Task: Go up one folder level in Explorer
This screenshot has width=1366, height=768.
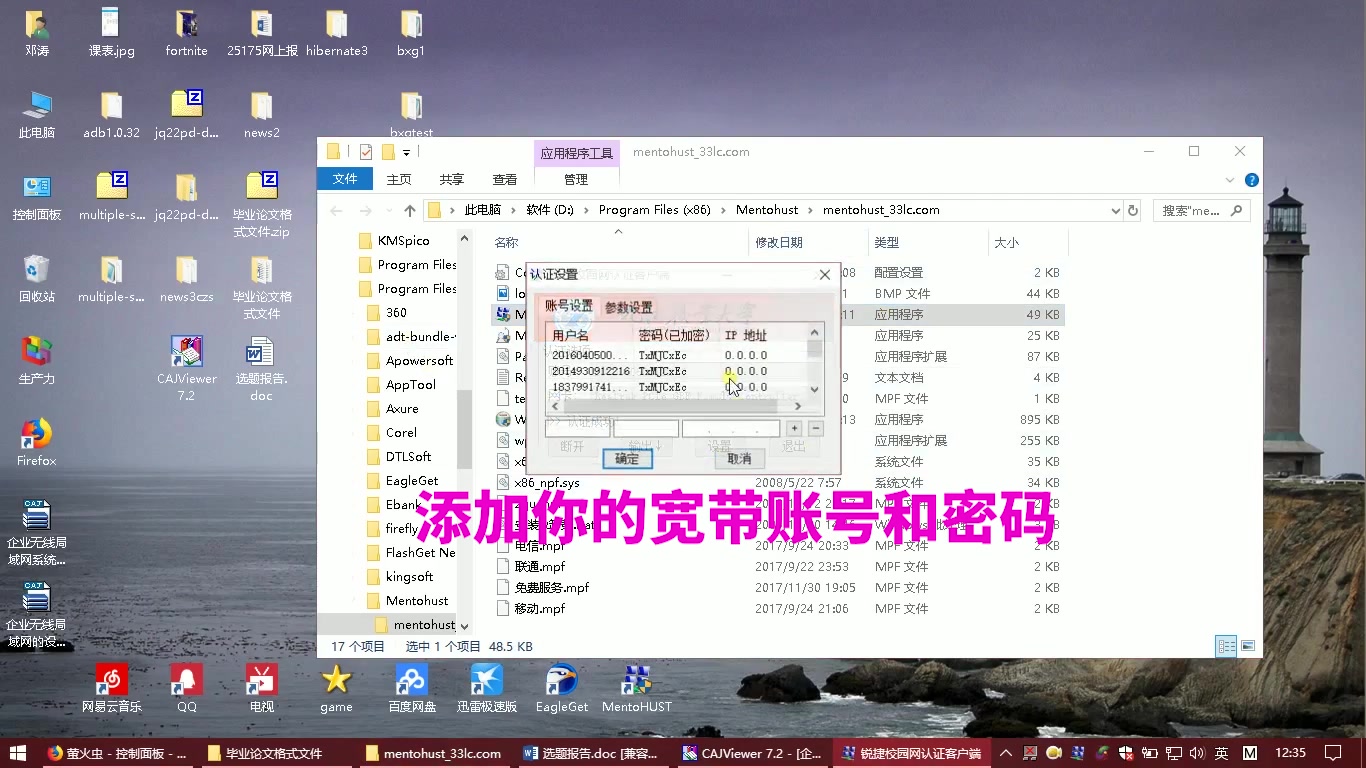Action: [x=409, y=210]
